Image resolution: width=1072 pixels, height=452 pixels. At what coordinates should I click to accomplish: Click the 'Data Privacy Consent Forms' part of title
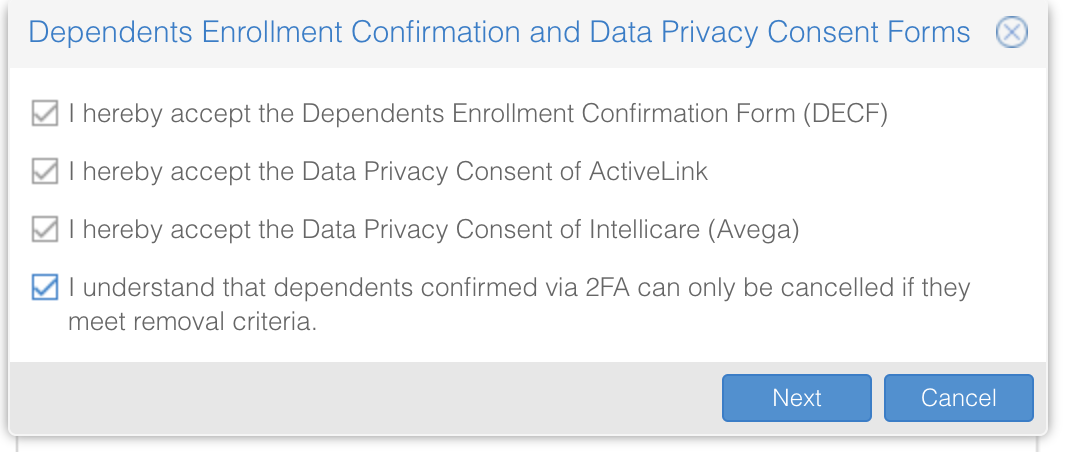coord(780,33)
